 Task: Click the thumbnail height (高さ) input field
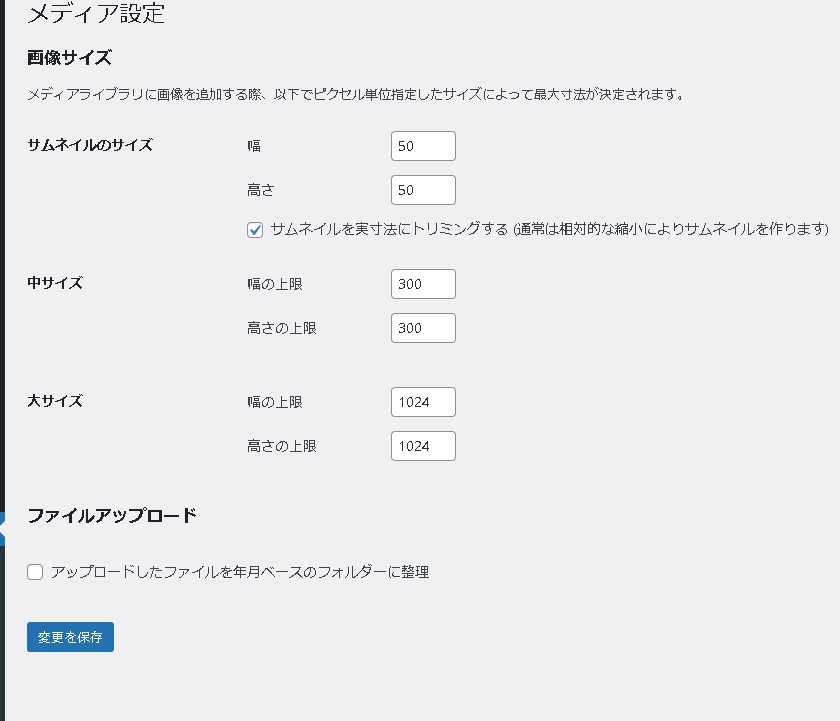point(423,190)
